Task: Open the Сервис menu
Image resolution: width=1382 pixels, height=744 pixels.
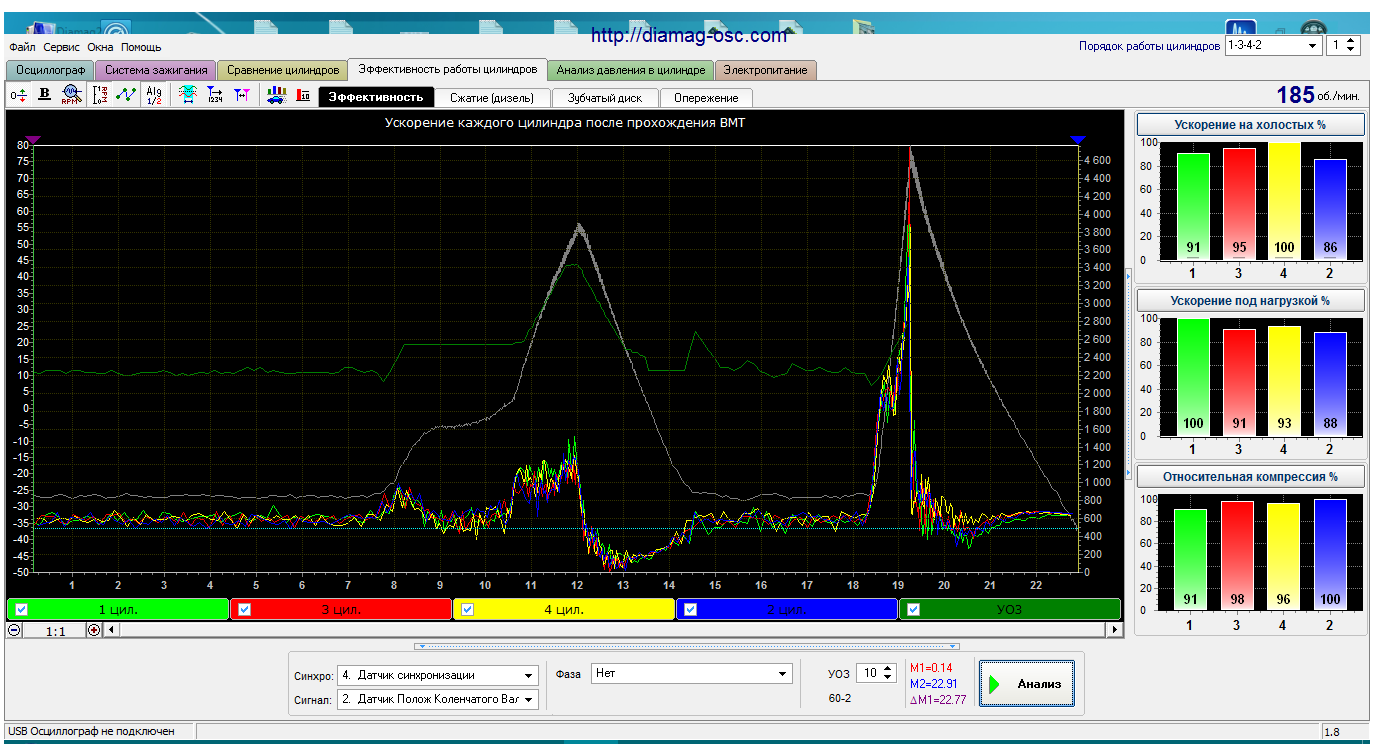Action: click(x=62, y=47)
